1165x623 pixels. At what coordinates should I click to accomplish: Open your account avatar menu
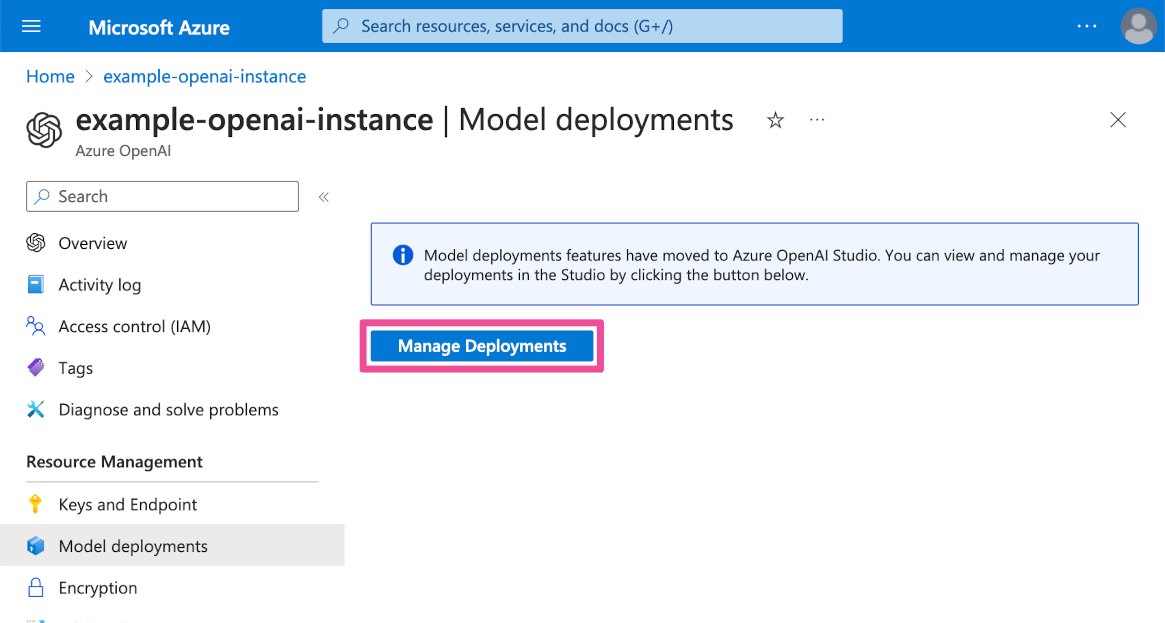[1138, 26]
